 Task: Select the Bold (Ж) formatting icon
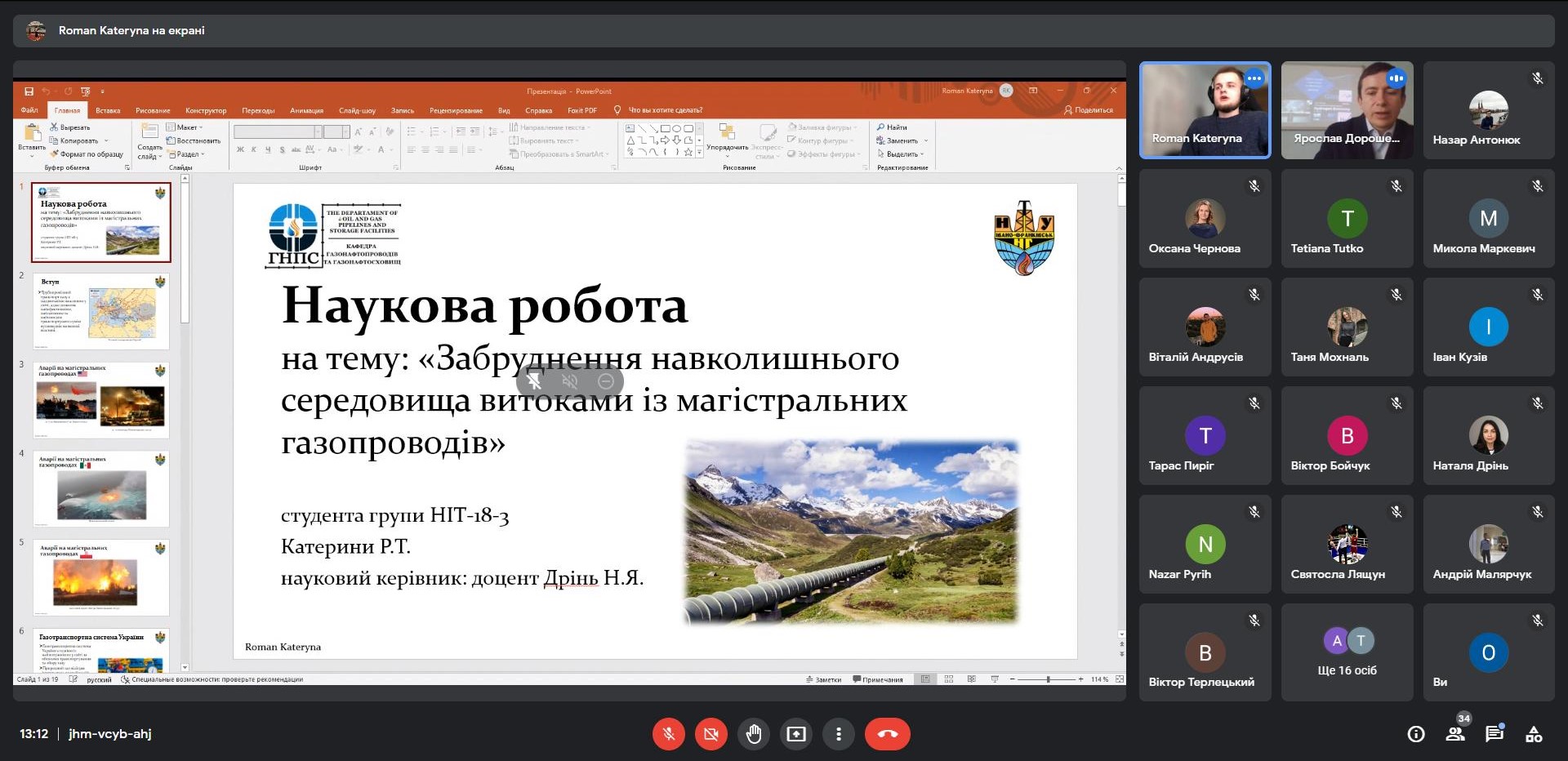[x=240, y=149]
